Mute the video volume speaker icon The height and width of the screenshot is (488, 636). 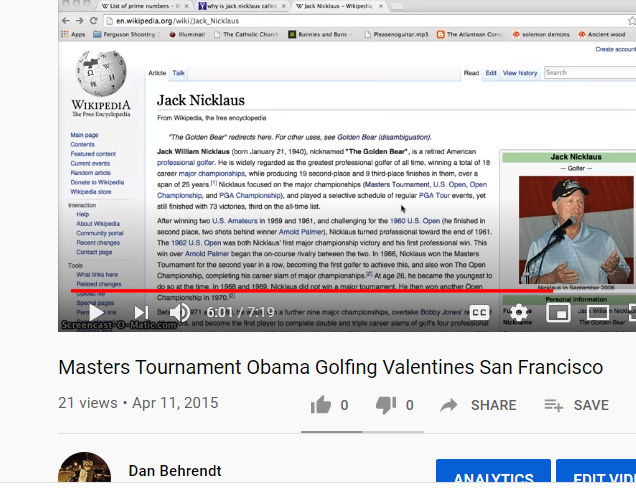179,312
